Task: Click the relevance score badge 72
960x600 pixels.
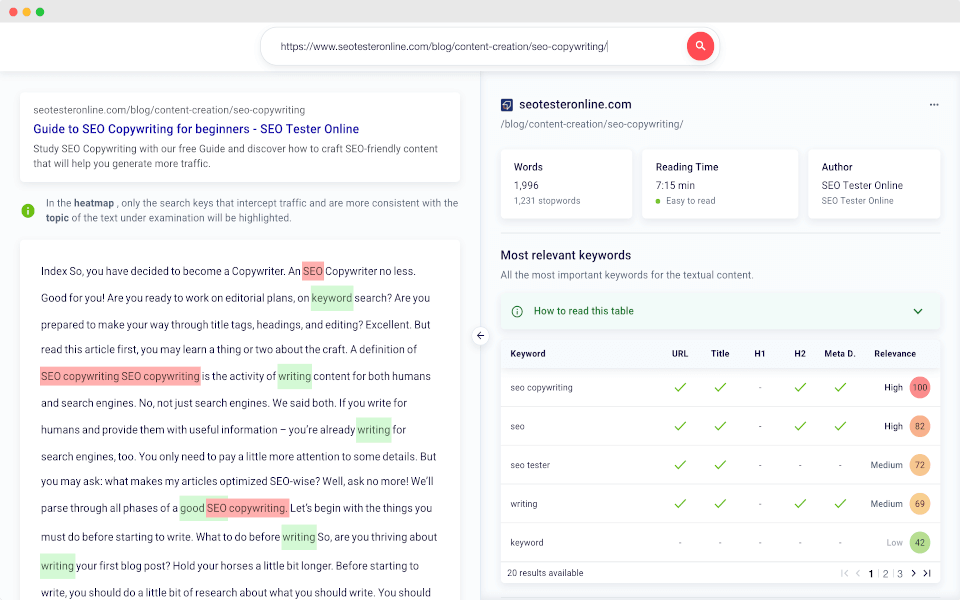Action: [920, 465]
